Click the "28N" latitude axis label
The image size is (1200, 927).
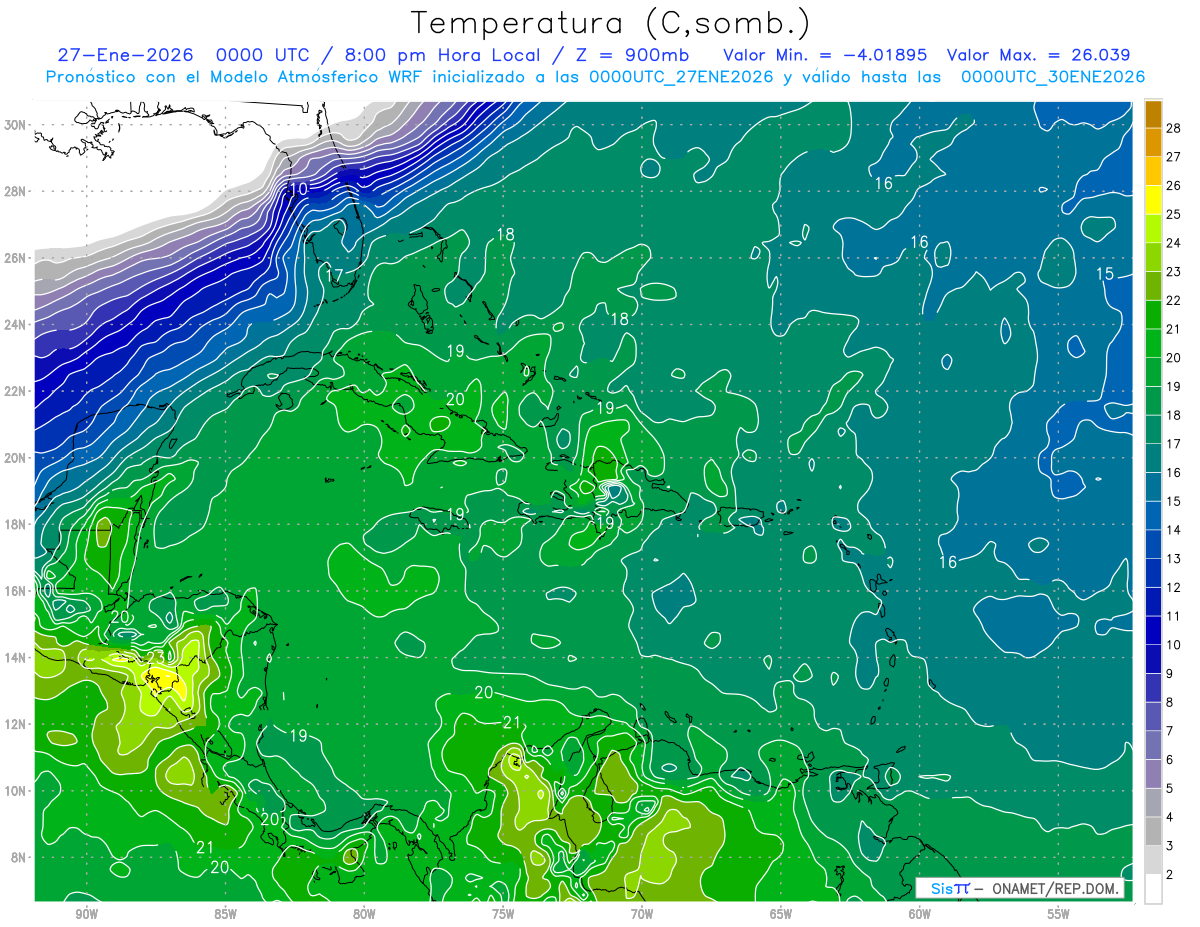coord(15,191)
